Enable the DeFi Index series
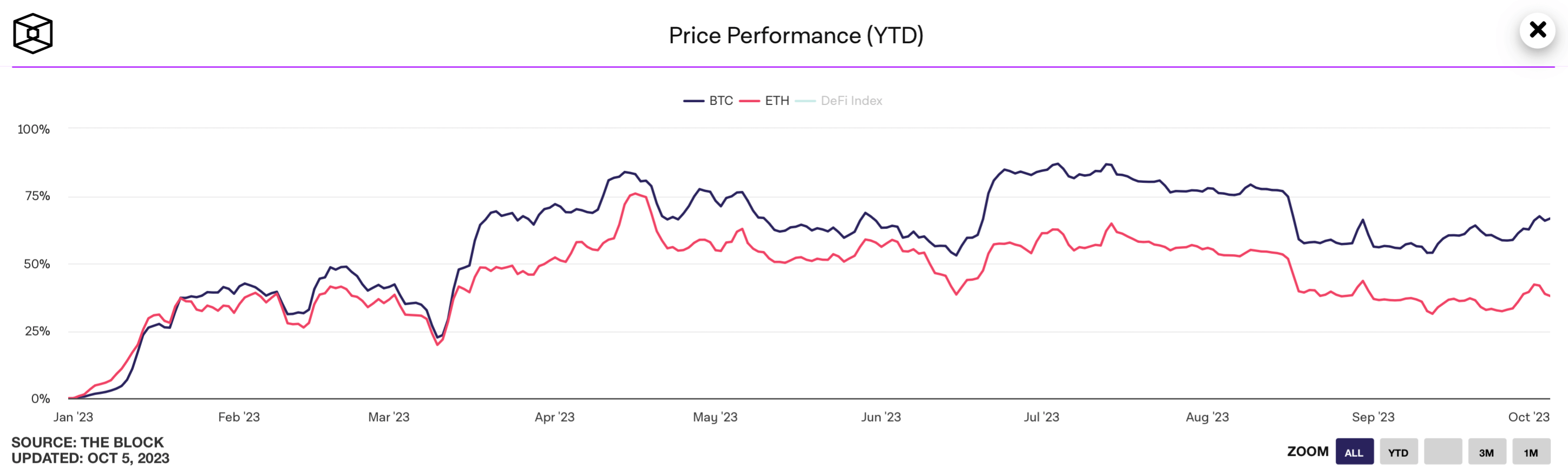1568x473 pixels. (x=851, y=101)
